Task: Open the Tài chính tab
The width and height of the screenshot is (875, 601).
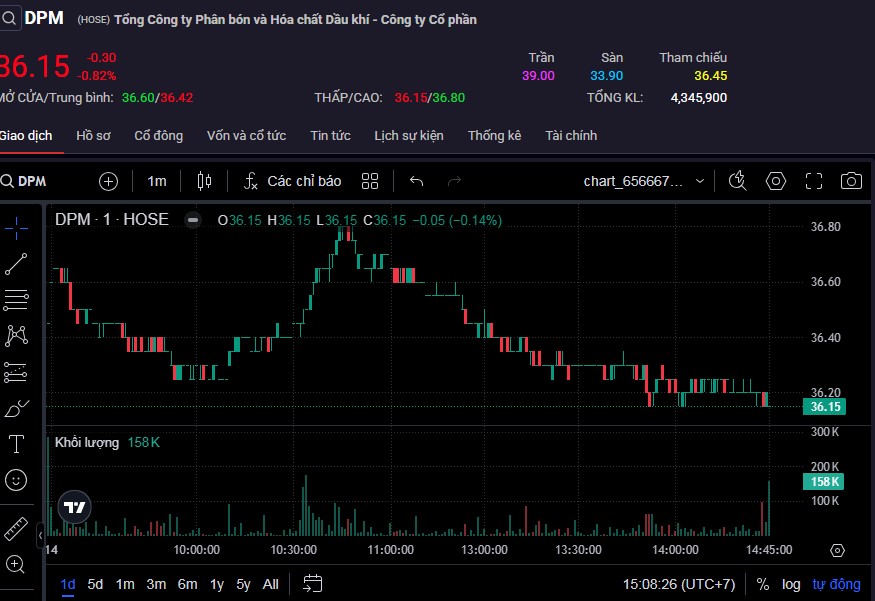Action: [x=571, y=135]
